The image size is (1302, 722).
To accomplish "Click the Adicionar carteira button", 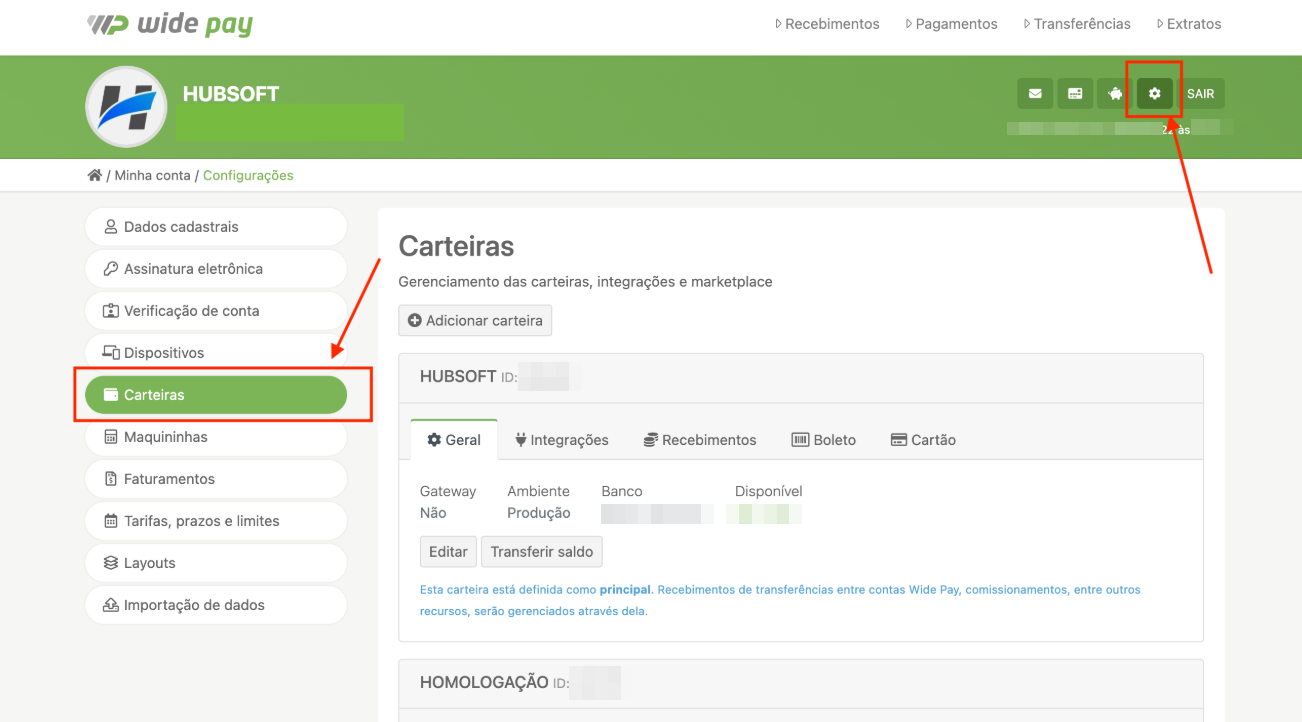I will tap(475, 321).
